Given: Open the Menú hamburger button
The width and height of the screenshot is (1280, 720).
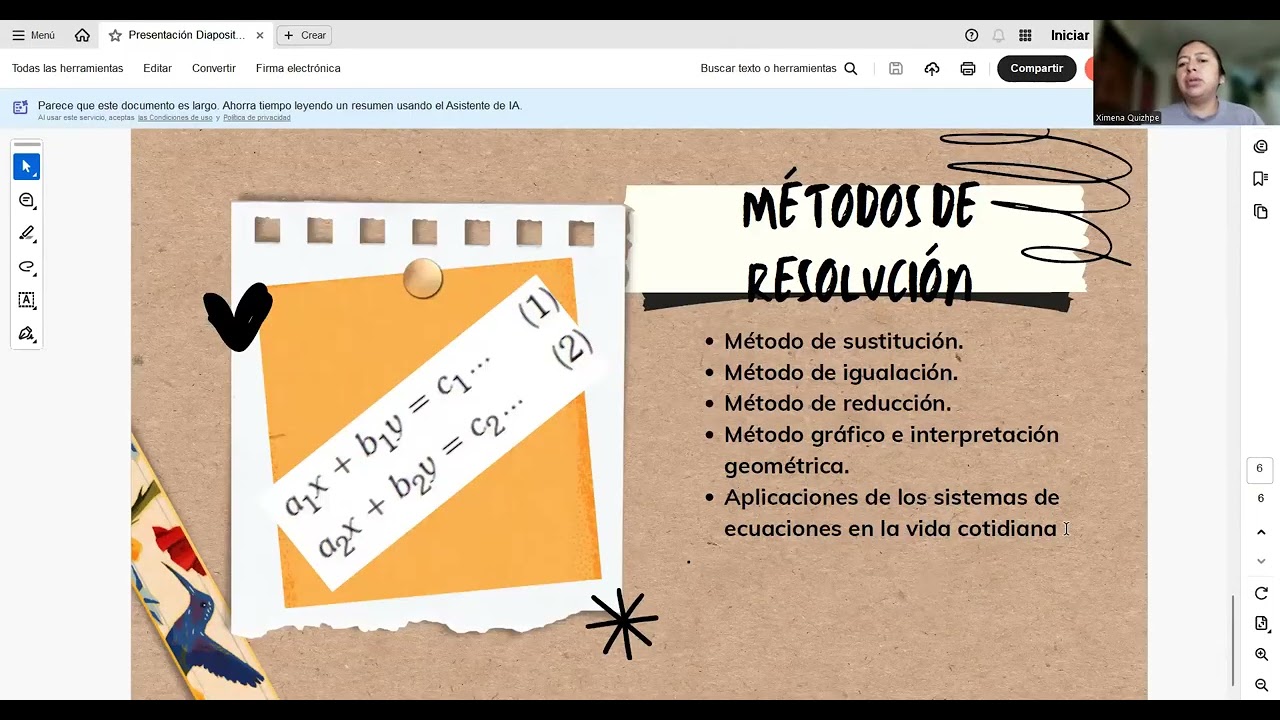Looking at the screenshot, I should 33,35.
